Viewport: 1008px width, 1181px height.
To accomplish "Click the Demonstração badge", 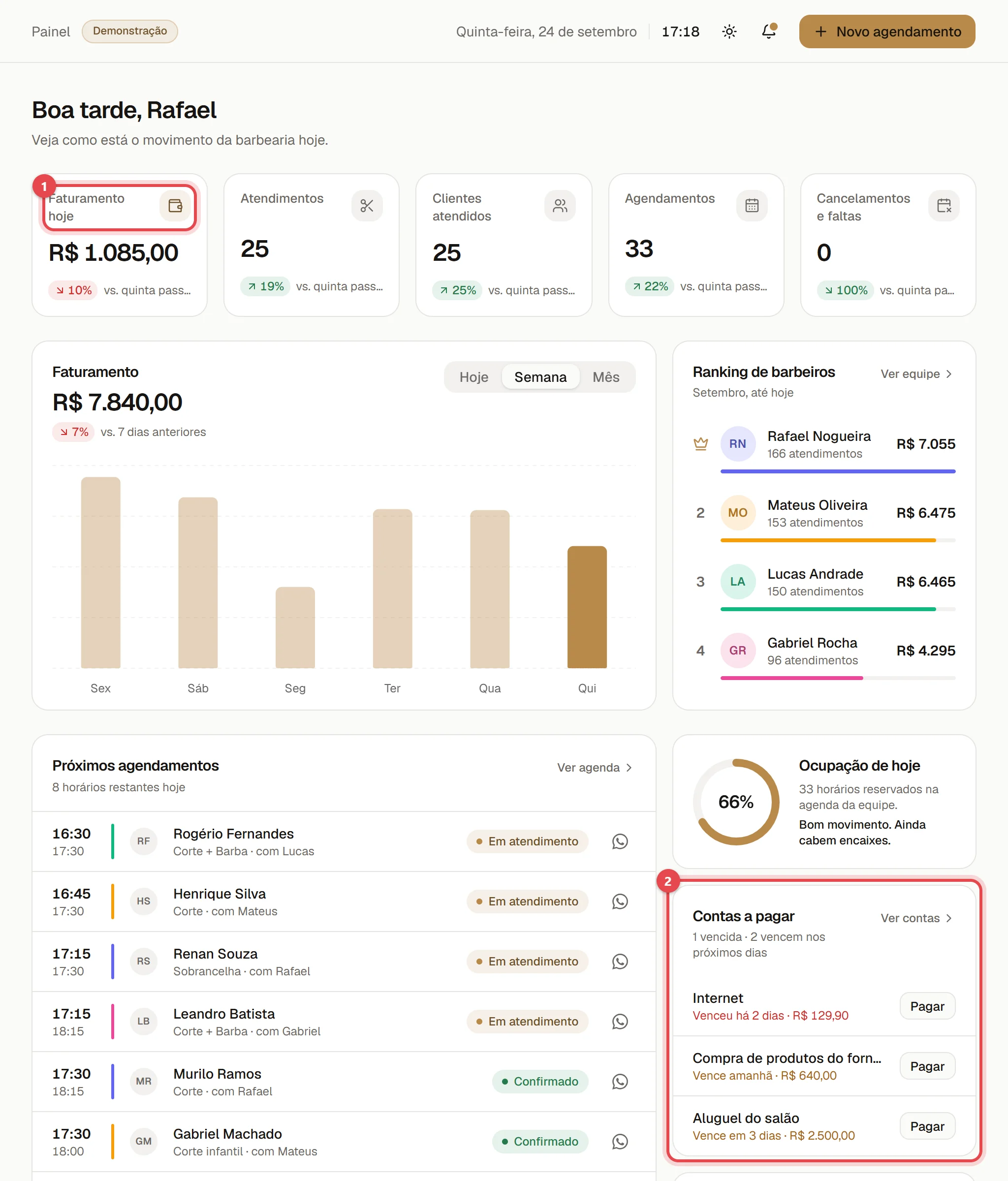I will (130, 31).
